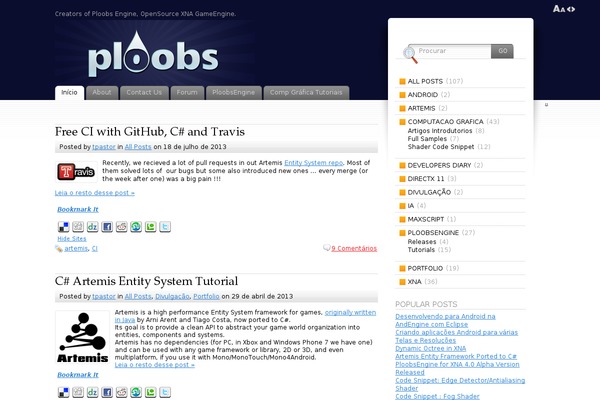This screenshot has width=600, height=400.
Task: Open the Forum tab
Action: pos(187,93)
